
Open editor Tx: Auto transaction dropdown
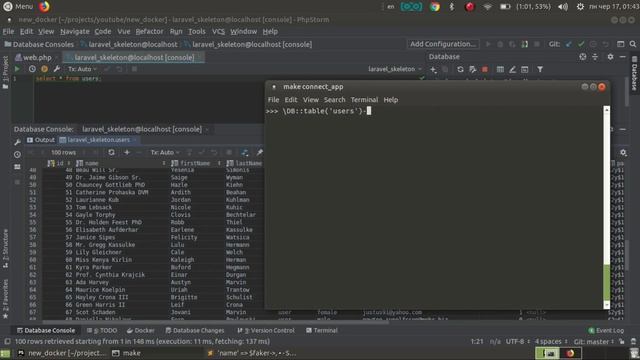82,69
